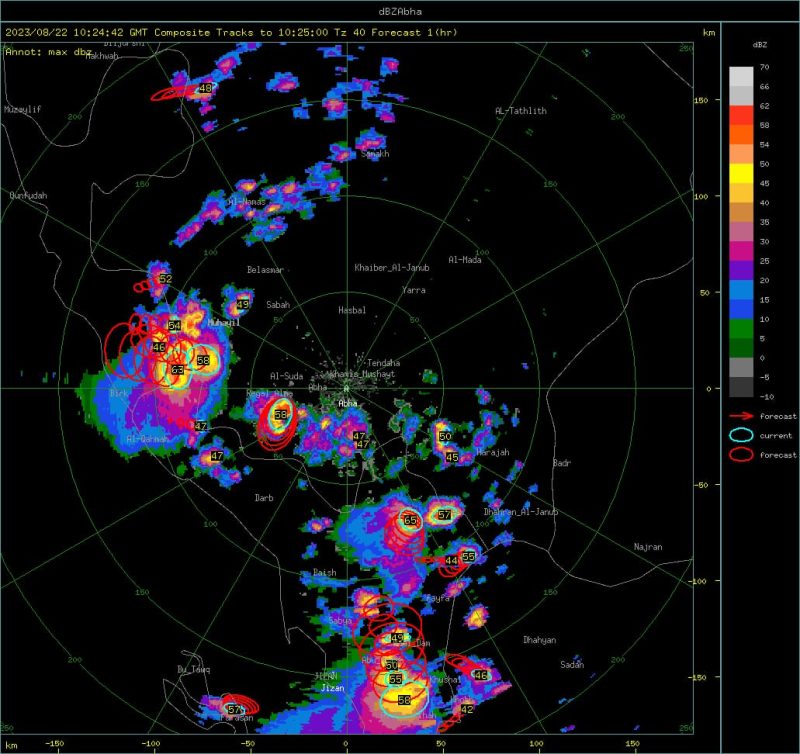Click the storm cell marker labeled 45
Image resolution: width=800 pixels, height=754 pixels.
pyautogui.click(x=452, y=457)
